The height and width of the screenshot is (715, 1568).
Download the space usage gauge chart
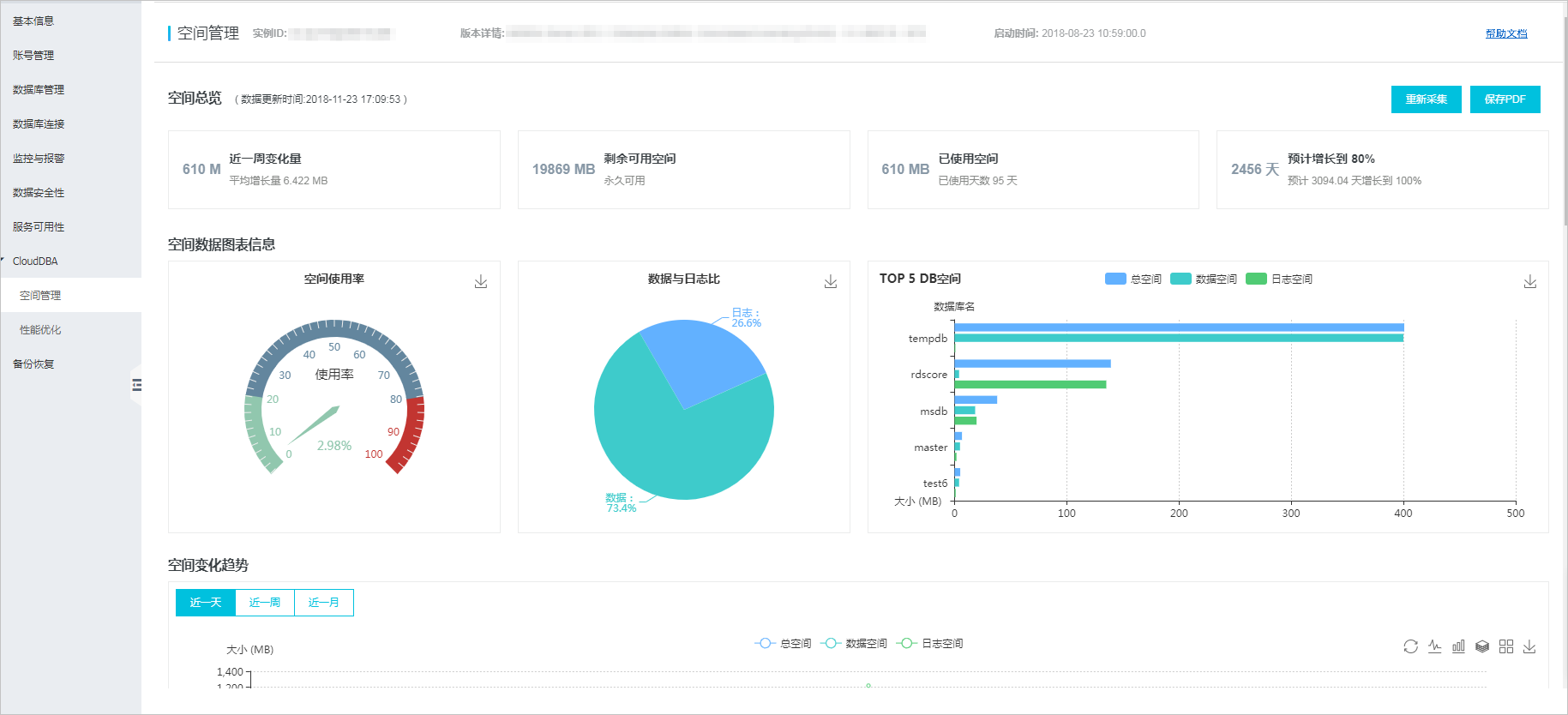click(481, 282)
